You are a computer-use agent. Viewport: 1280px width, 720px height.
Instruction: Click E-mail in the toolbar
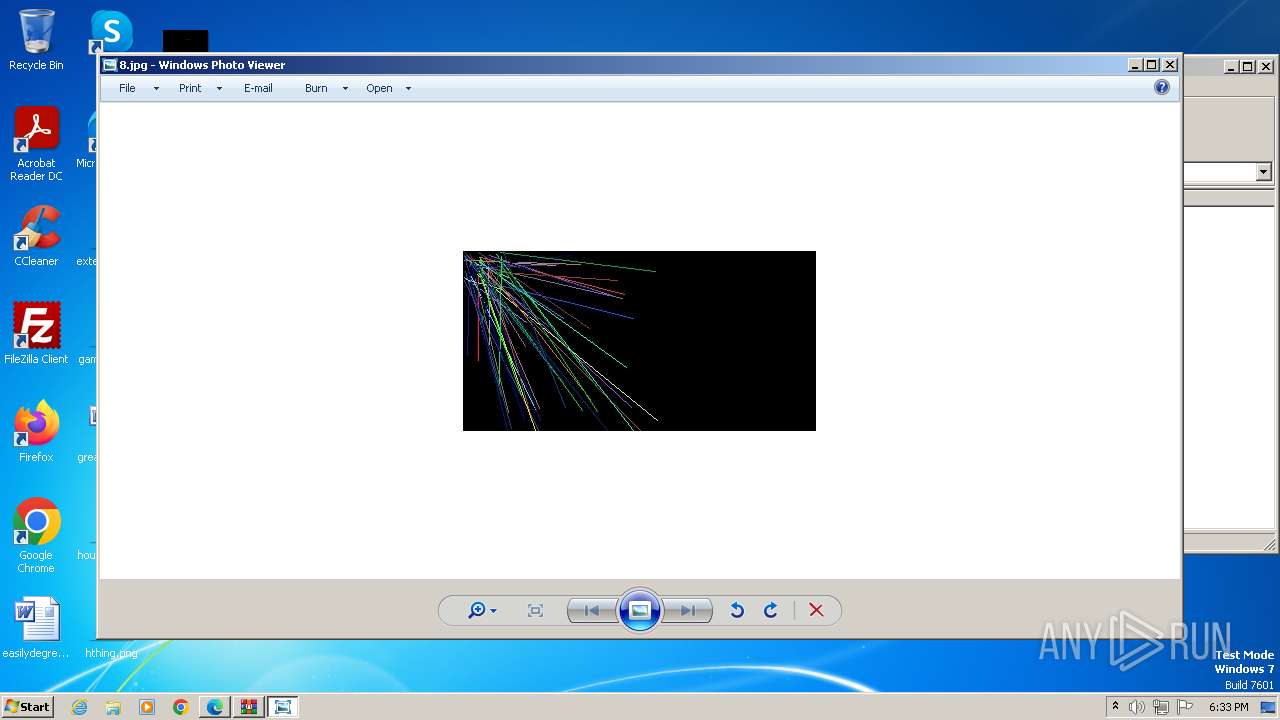click(x=258, y=88)
